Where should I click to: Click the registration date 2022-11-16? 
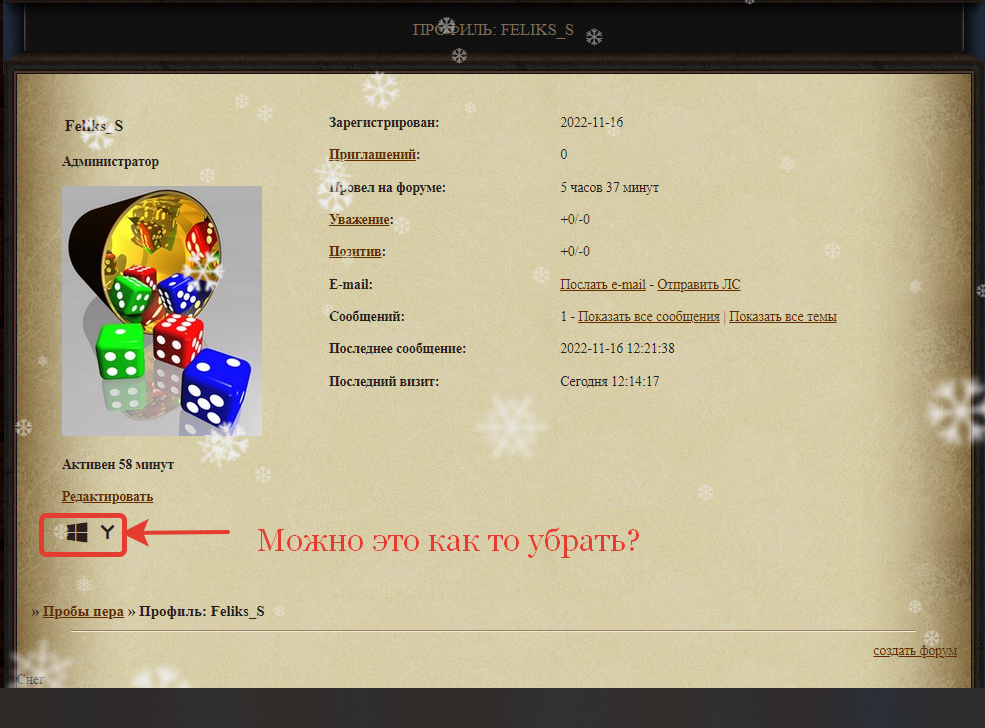pos(592,122)
